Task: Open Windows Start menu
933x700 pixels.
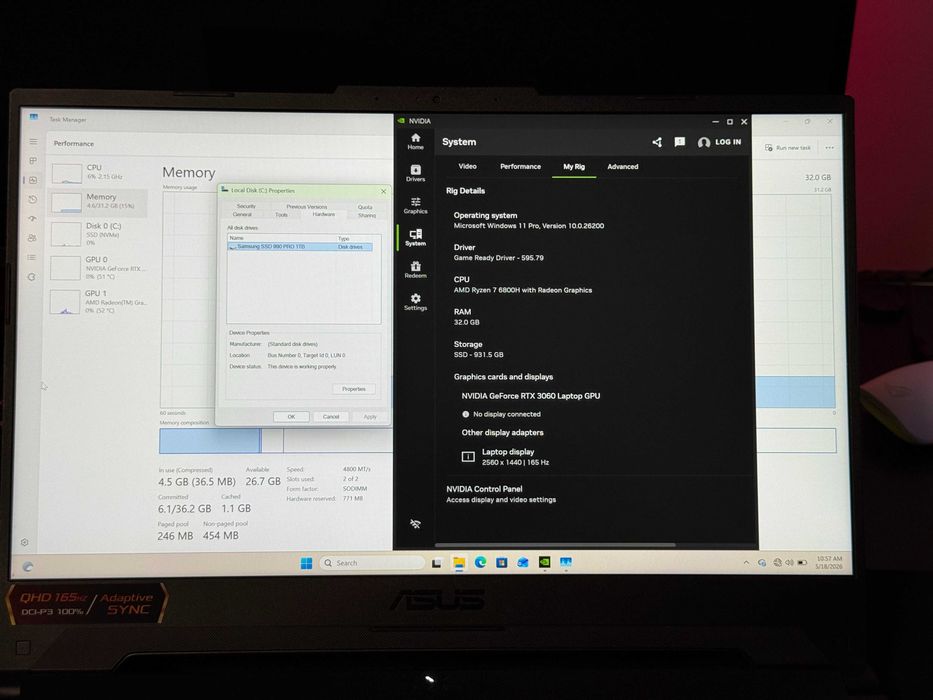Action: pyautogui.click(x=306, y=563)
